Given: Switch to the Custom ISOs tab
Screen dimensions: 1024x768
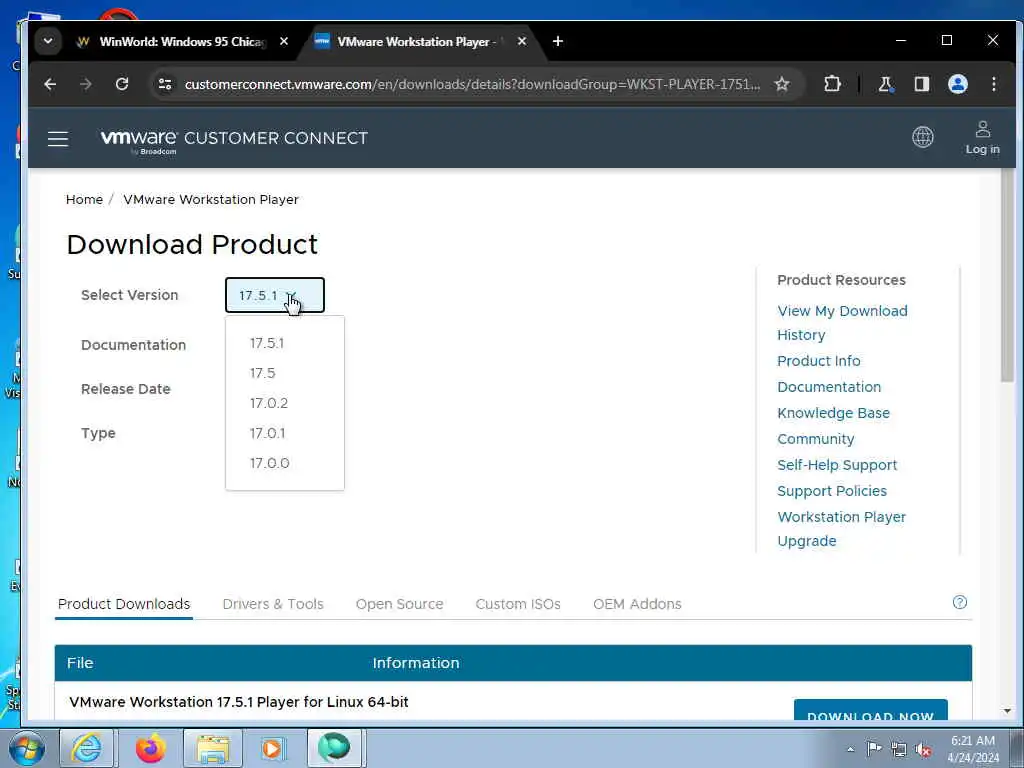Looking at the screenshot, I should coord(518,604).
